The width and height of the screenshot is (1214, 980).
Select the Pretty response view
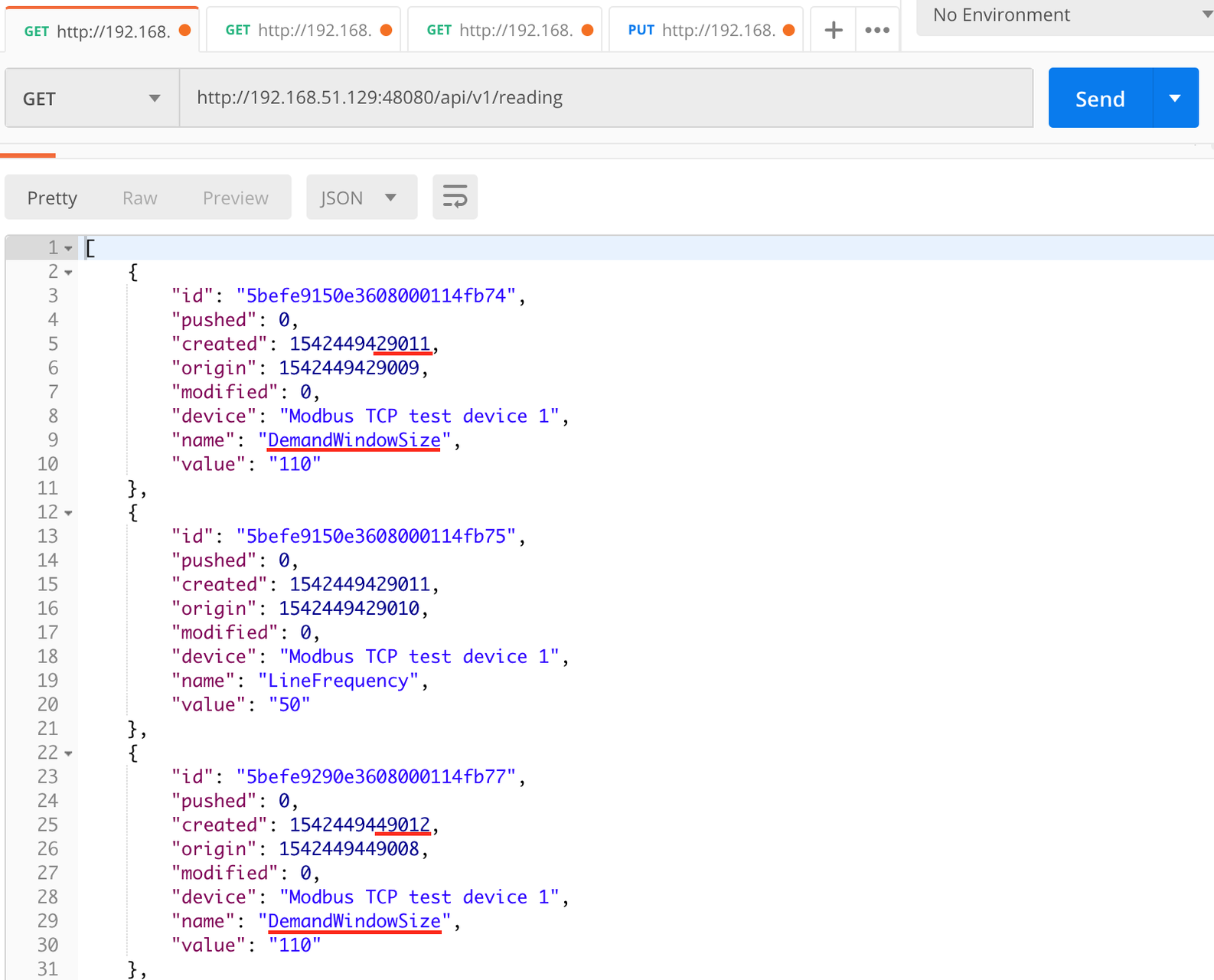52,198
